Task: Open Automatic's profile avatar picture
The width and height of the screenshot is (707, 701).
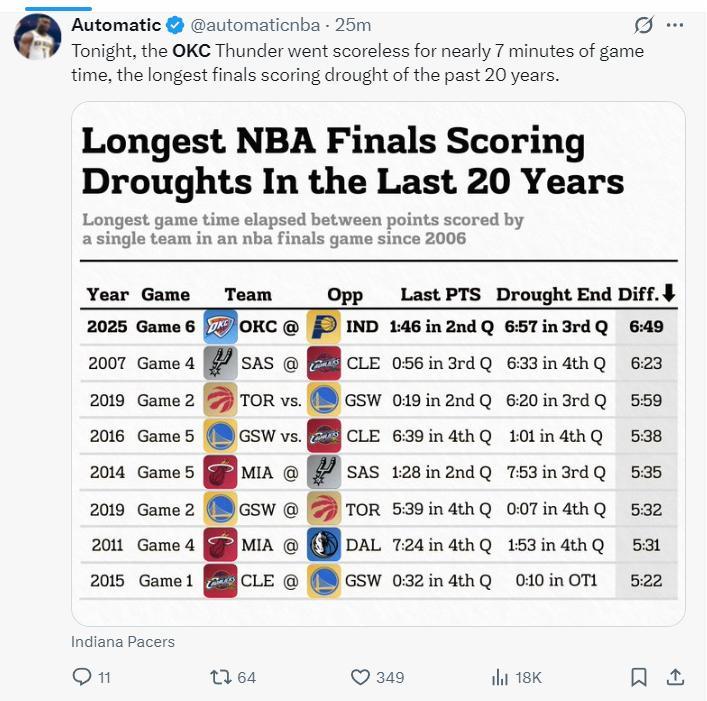Action: point(38,38)
